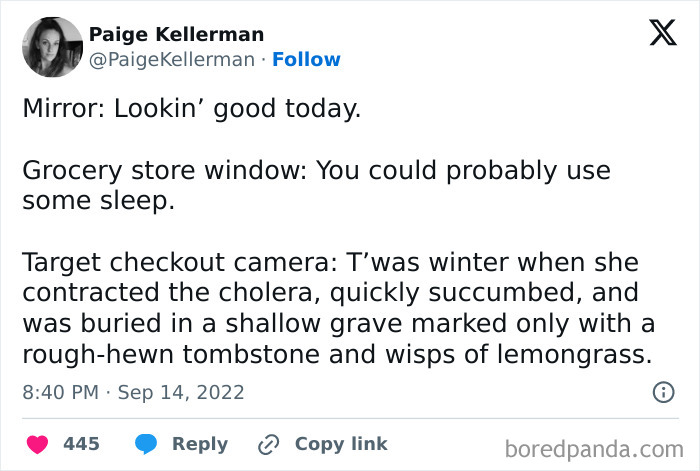Click the Copy link label
Viewport: 700px width, 471px height.
341,444
